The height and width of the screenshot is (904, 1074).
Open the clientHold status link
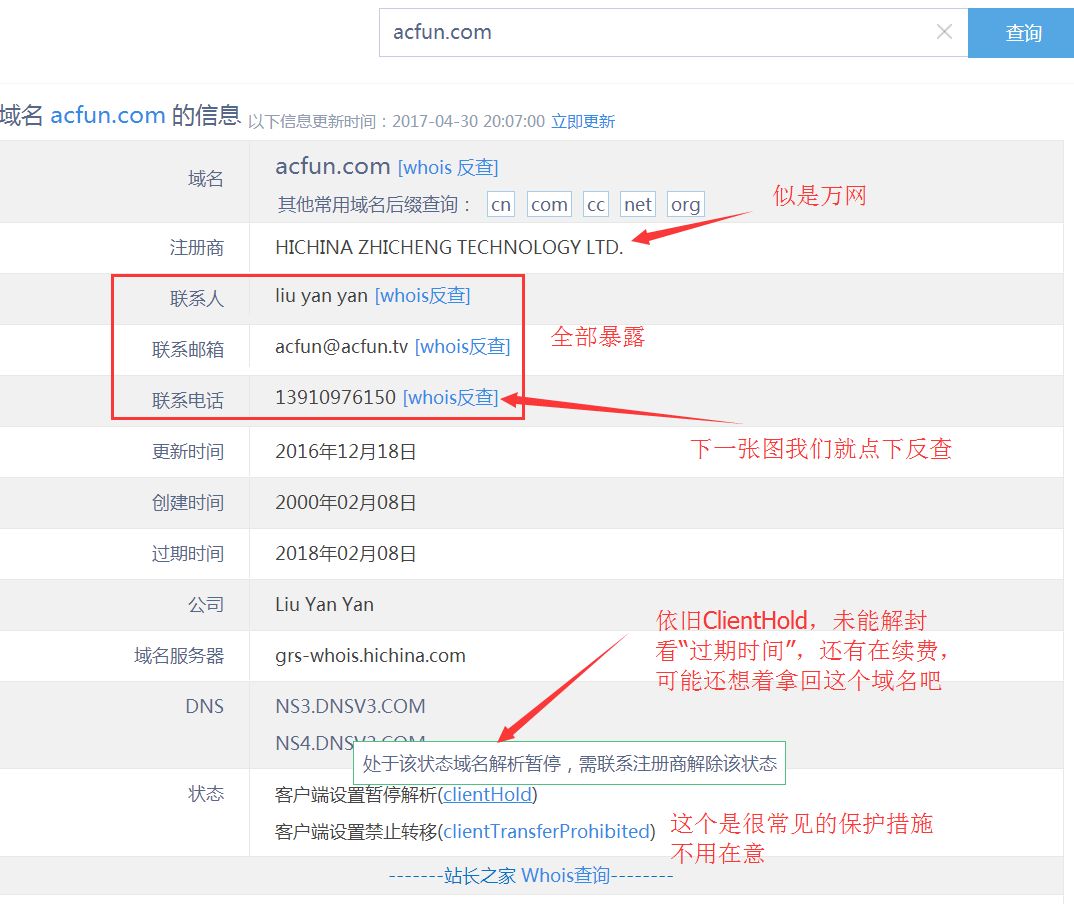point(487,794)
